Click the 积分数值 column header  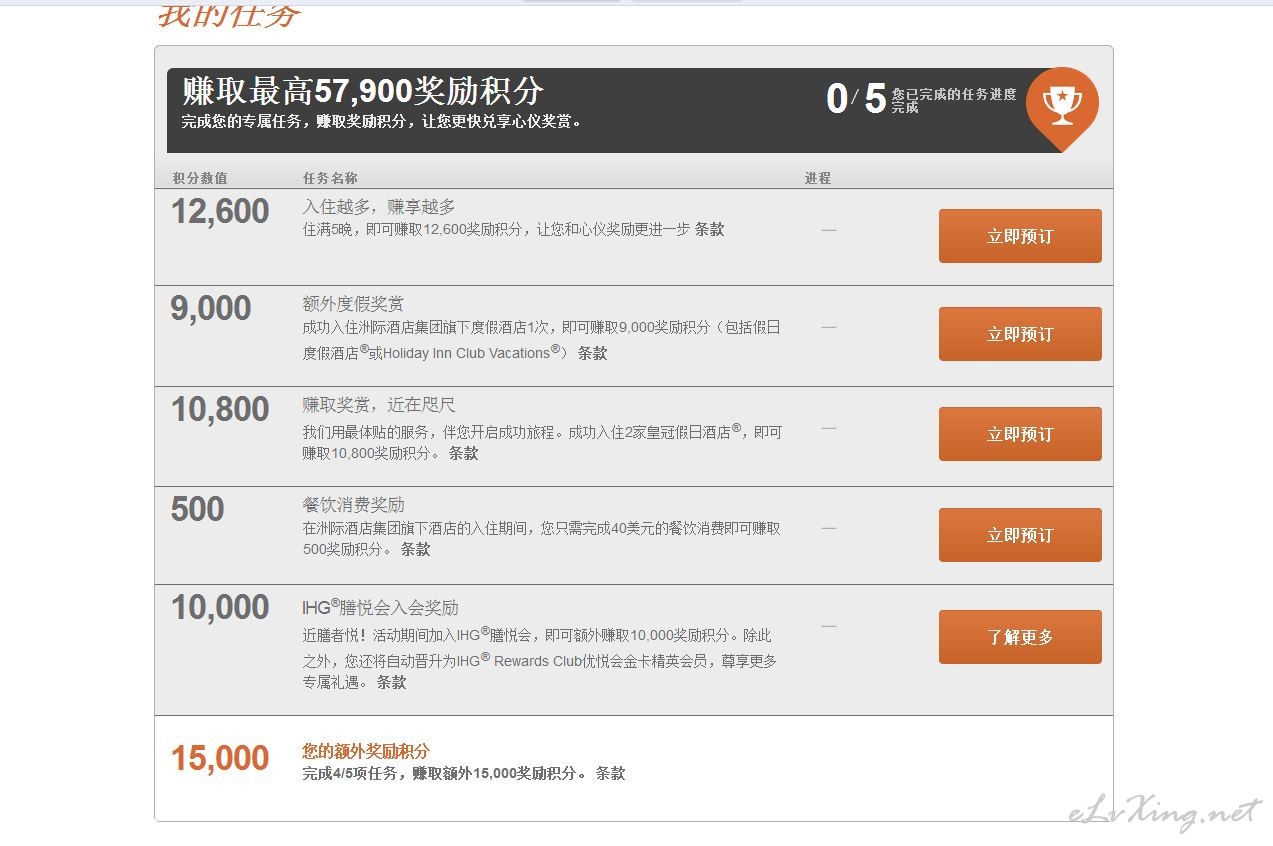coord(200,178)
